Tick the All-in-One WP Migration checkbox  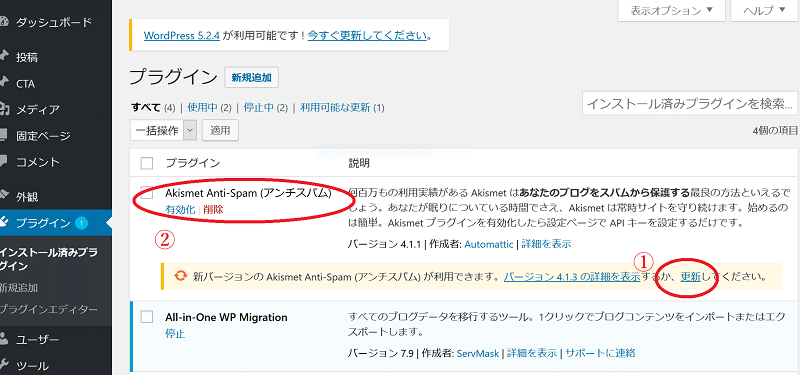click(147, 317)
